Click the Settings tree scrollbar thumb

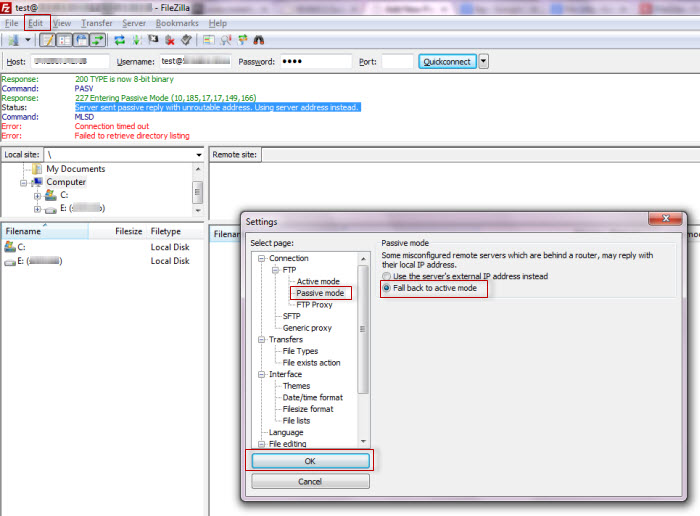(x=363, y=329)
